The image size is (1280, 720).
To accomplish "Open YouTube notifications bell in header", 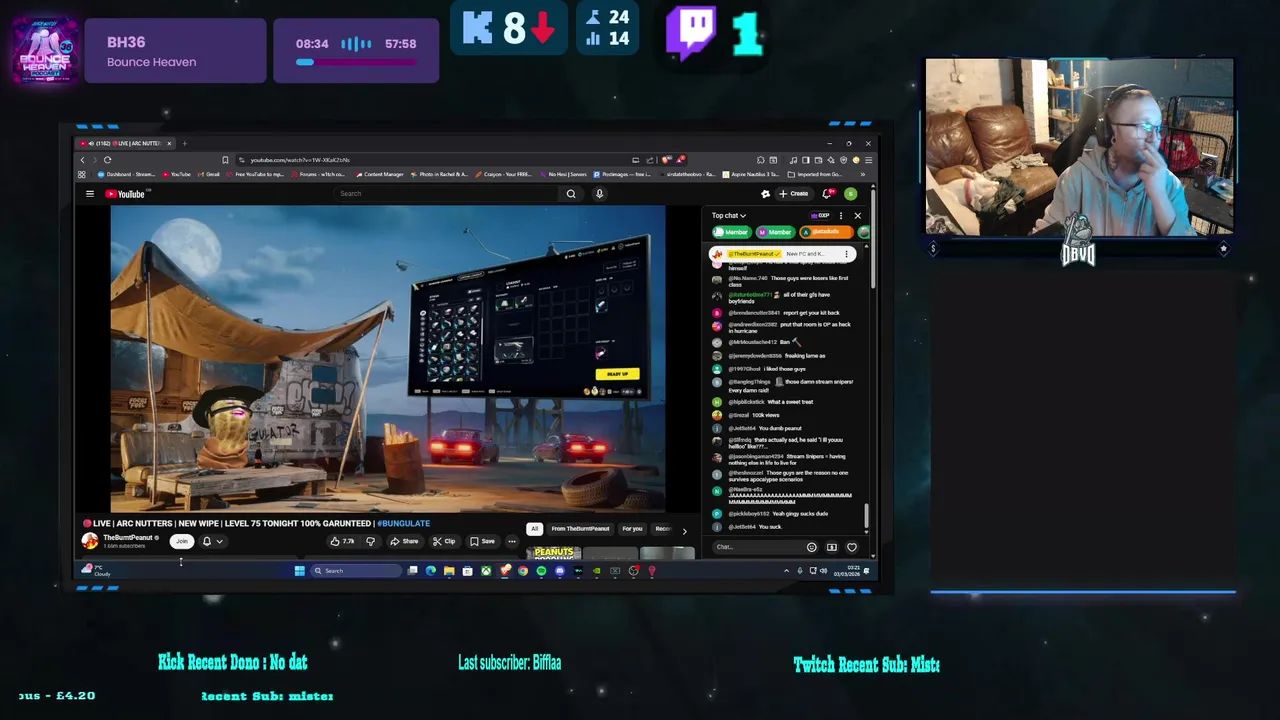I will tap(827, 194).
